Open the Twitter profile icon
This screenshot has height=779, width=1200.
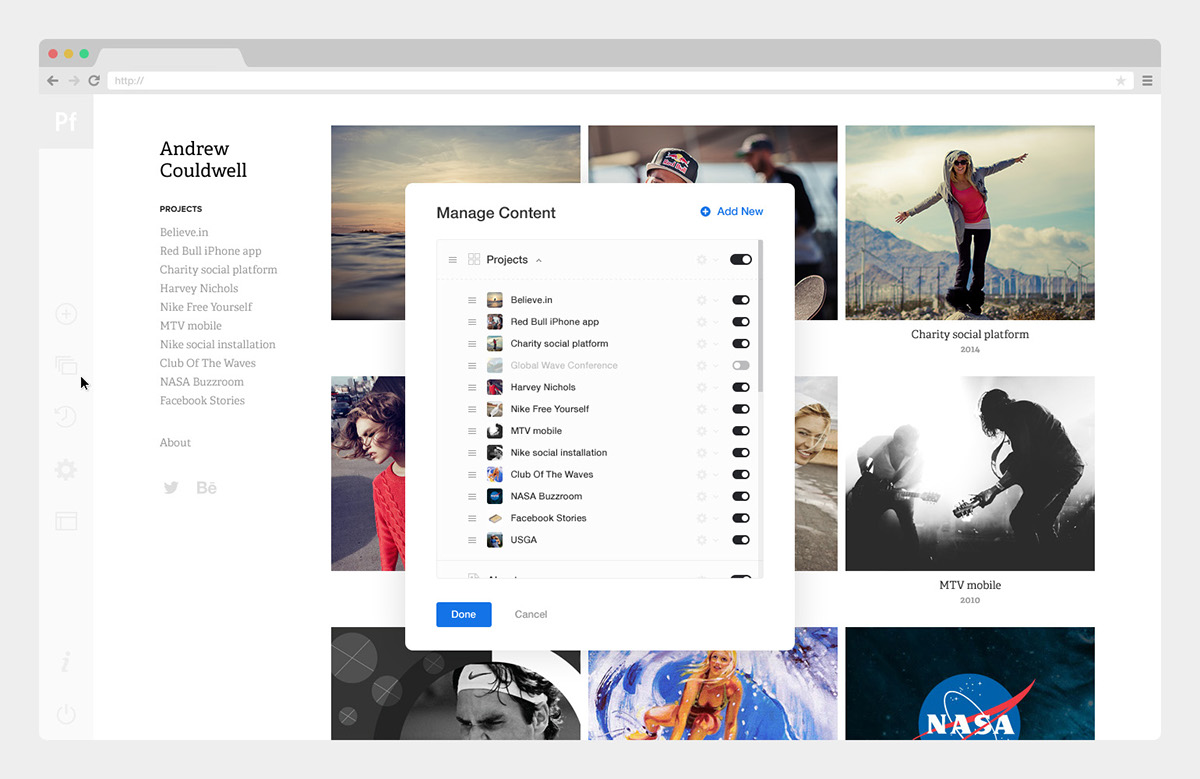(x=171, y=488)
